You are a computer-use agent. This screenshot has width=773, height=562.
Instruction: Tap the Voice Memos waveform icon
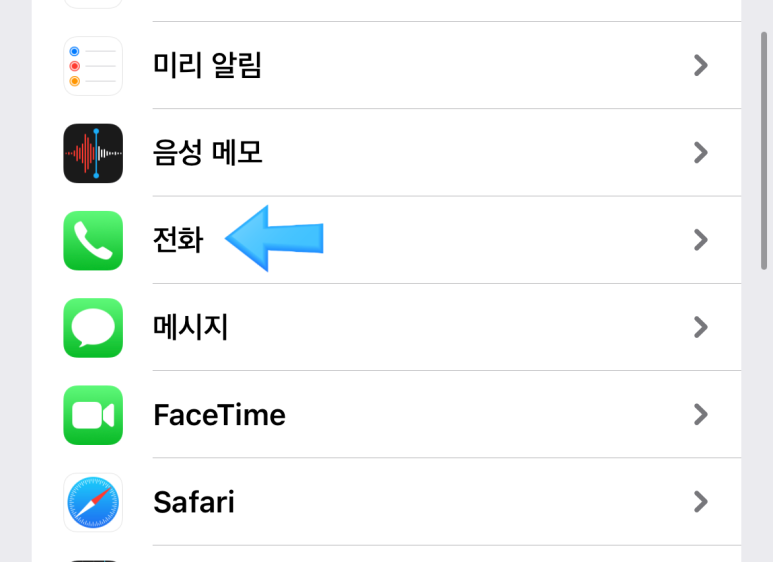click(x=93, y=153)
